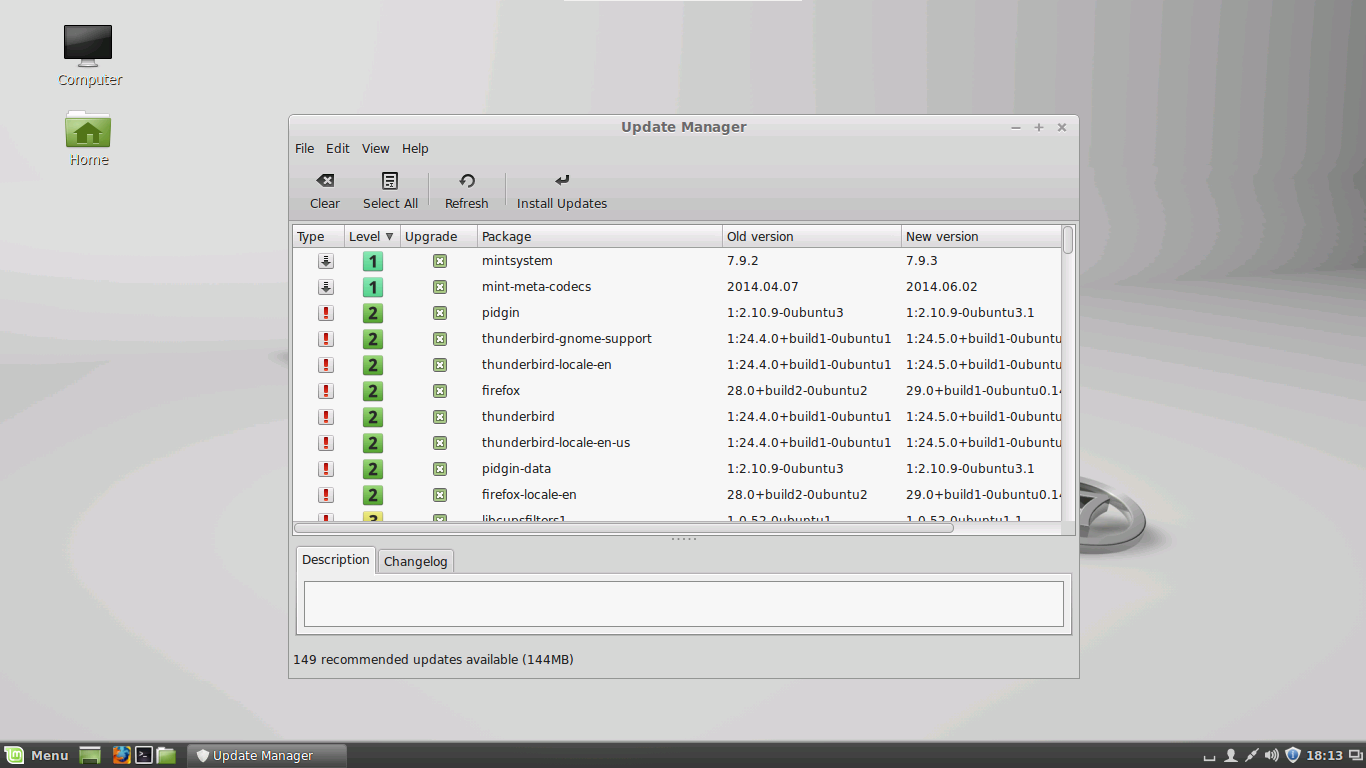Click the pane divider grip handle
Screen dimensions: 1366x768
[x=684, y=539]
